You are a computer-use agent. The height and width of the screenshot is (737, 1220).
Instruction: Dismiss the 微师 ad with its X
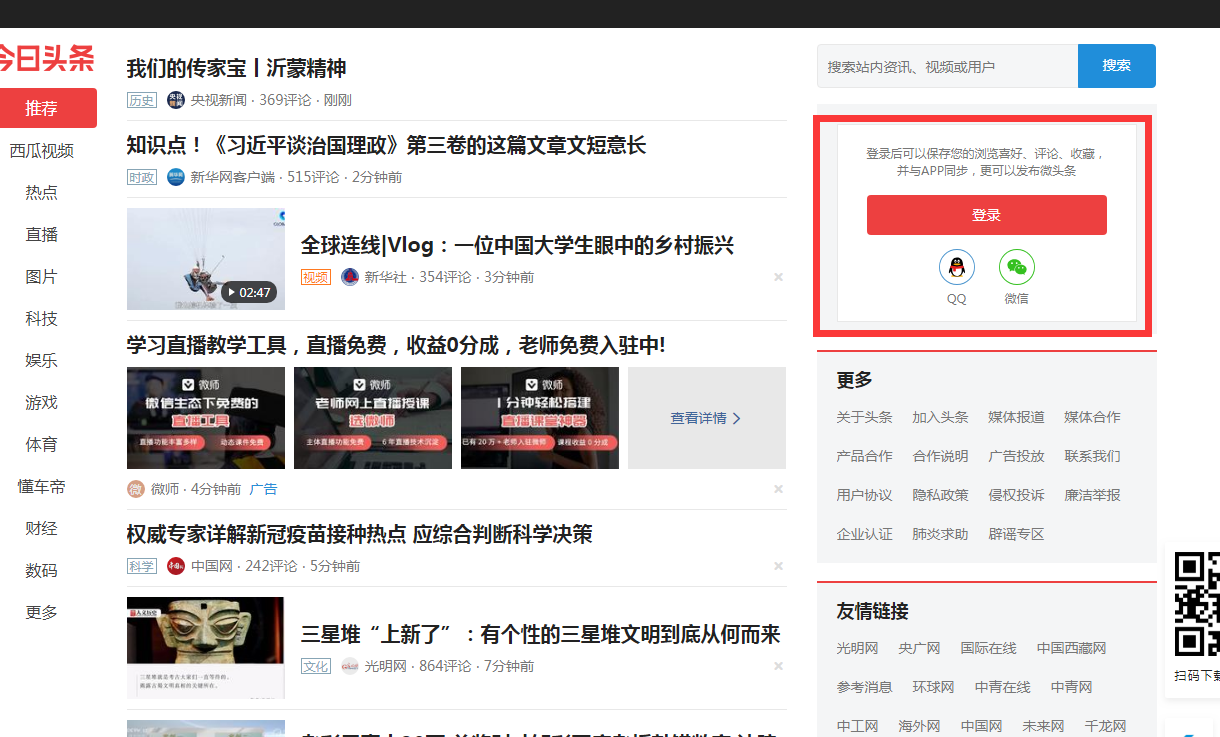pyautogui.click(x=778, y=489)
